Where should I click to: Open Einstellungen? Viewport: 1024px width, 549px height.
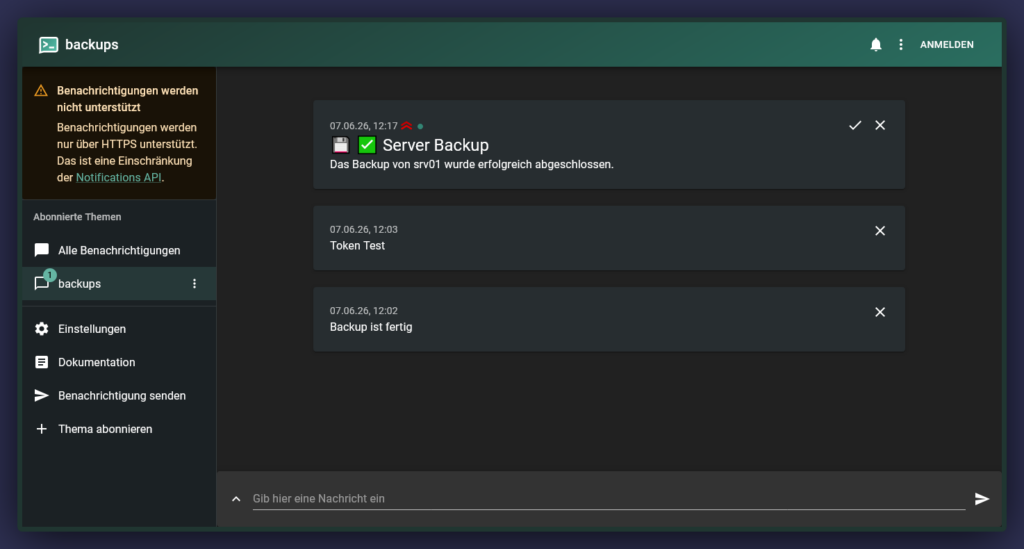click(x=119, y=329)
